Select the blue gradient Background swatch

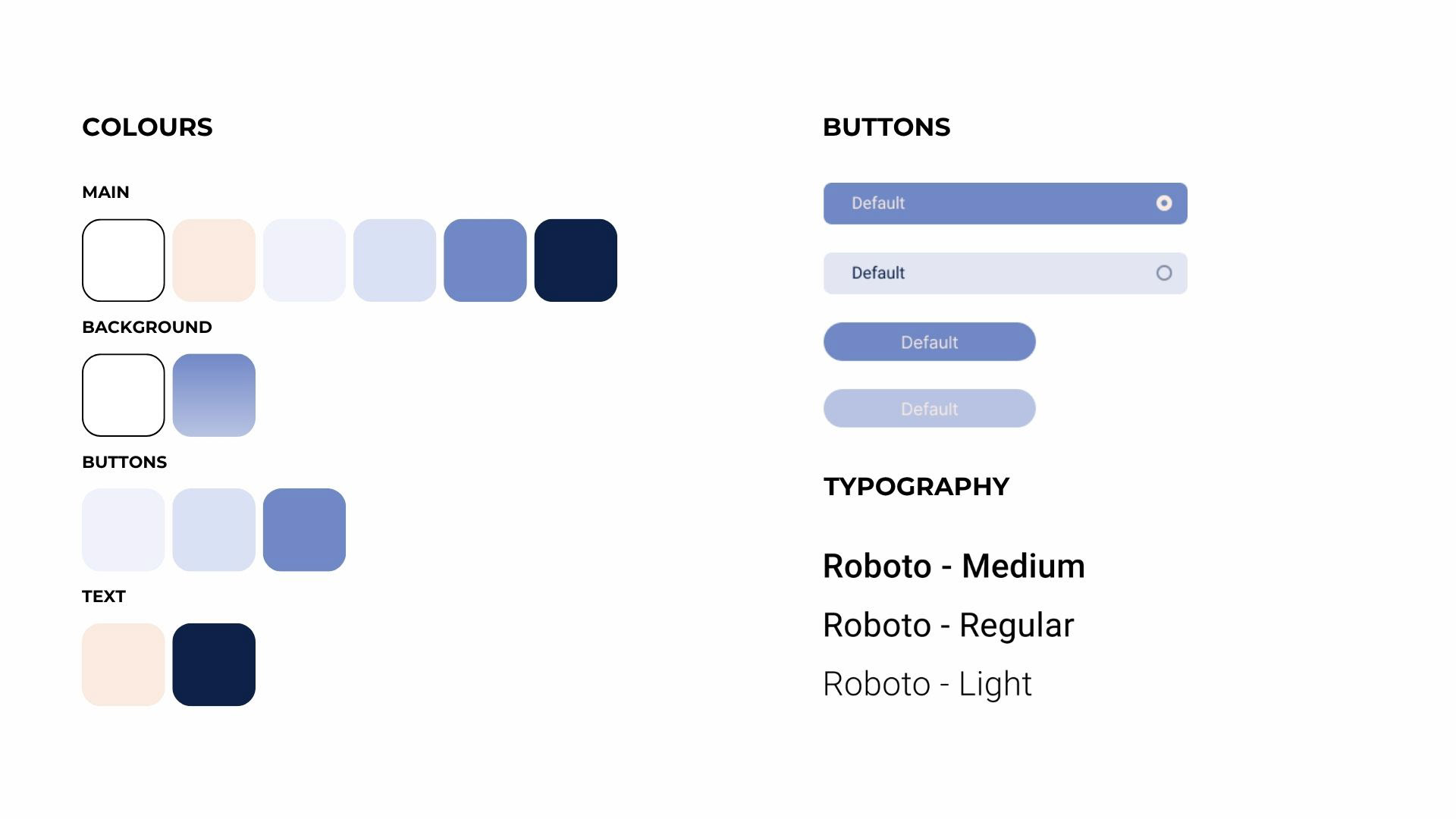click(x=214, y=395)
